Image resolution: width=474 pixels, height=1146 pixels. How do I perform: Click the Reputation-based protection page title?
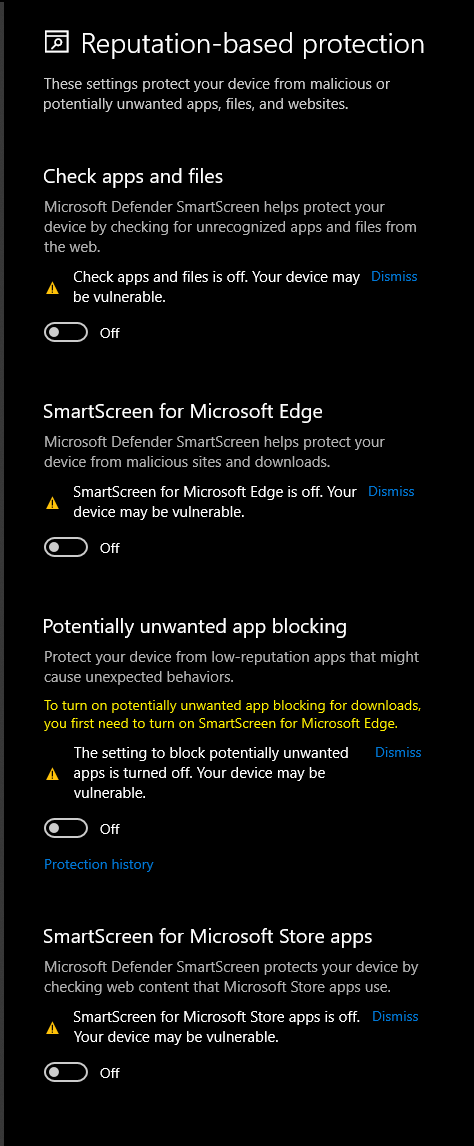pyautogui.click(x=252, y=44)
